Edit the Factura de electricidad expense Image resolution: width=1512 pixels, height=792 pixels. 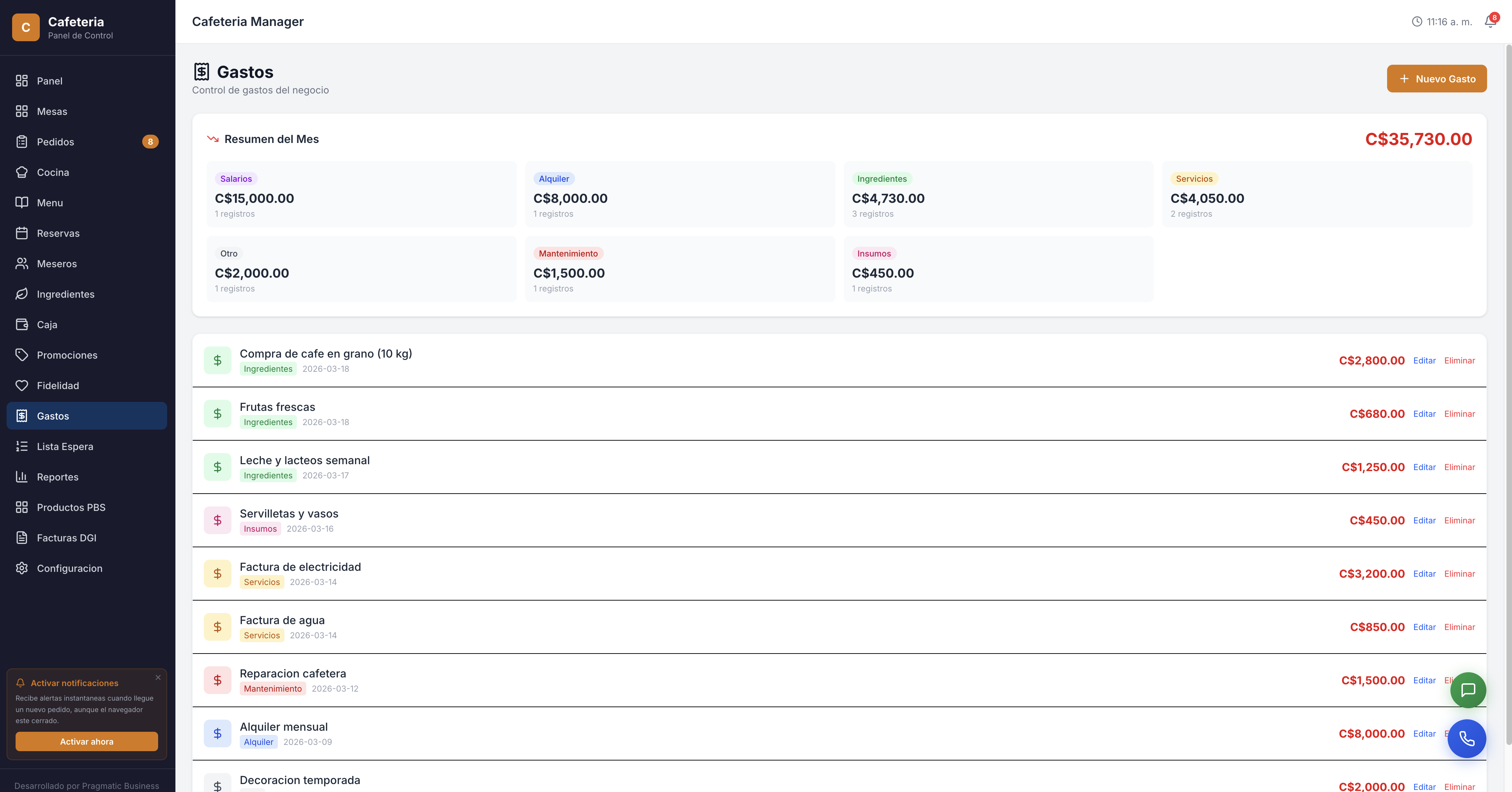point(1424,574)
